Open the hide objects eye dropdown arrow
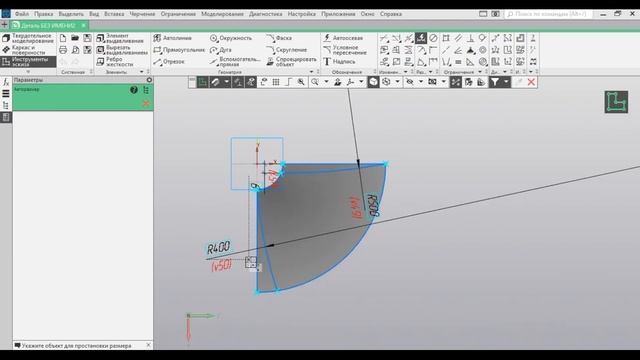The width and height of the screenshot is (640, 360). click(421, 82)
